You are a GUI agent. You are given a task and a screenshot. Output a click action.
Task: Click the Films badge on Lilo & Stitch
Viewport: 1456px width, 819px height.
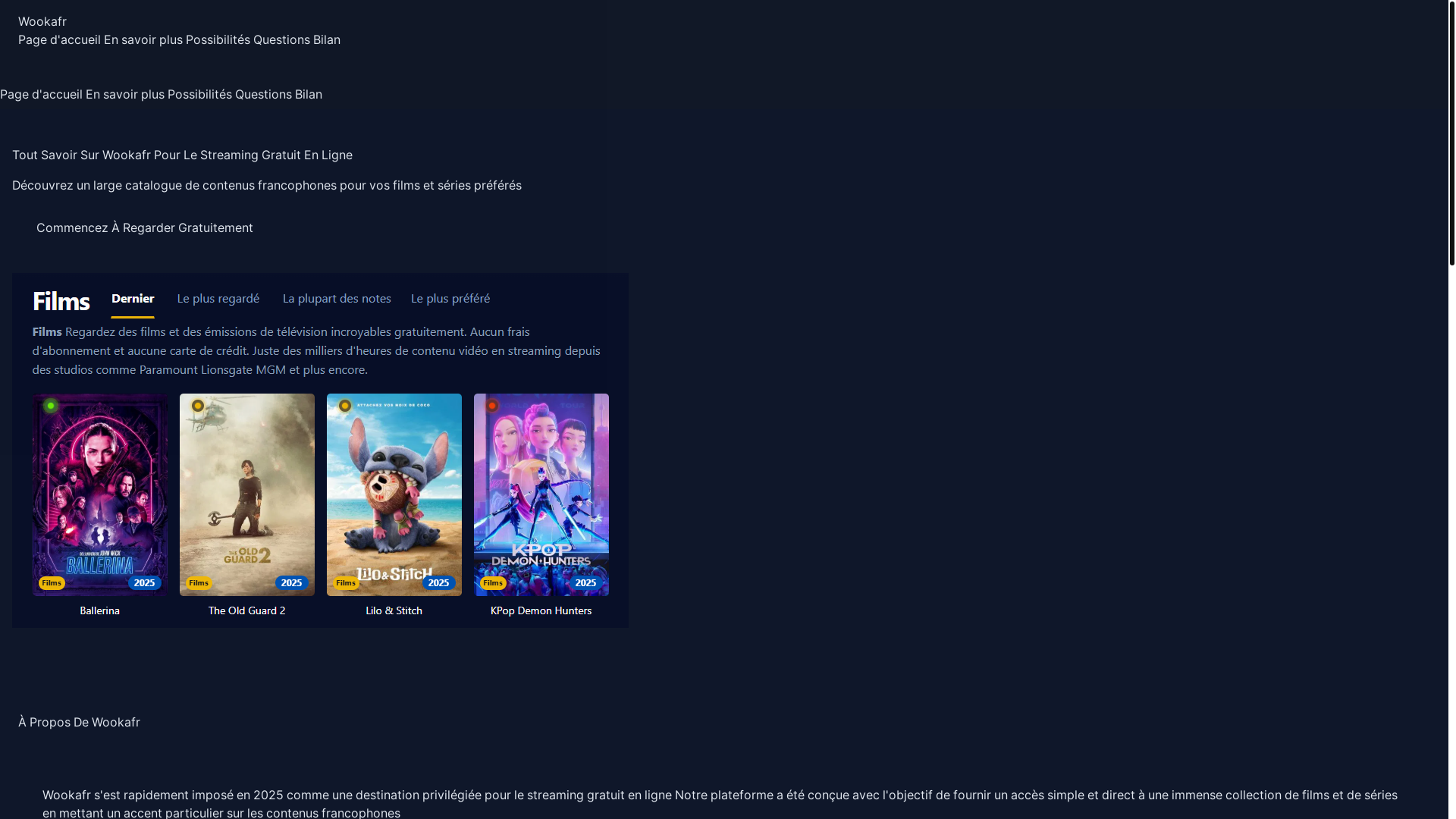(346, 582)
